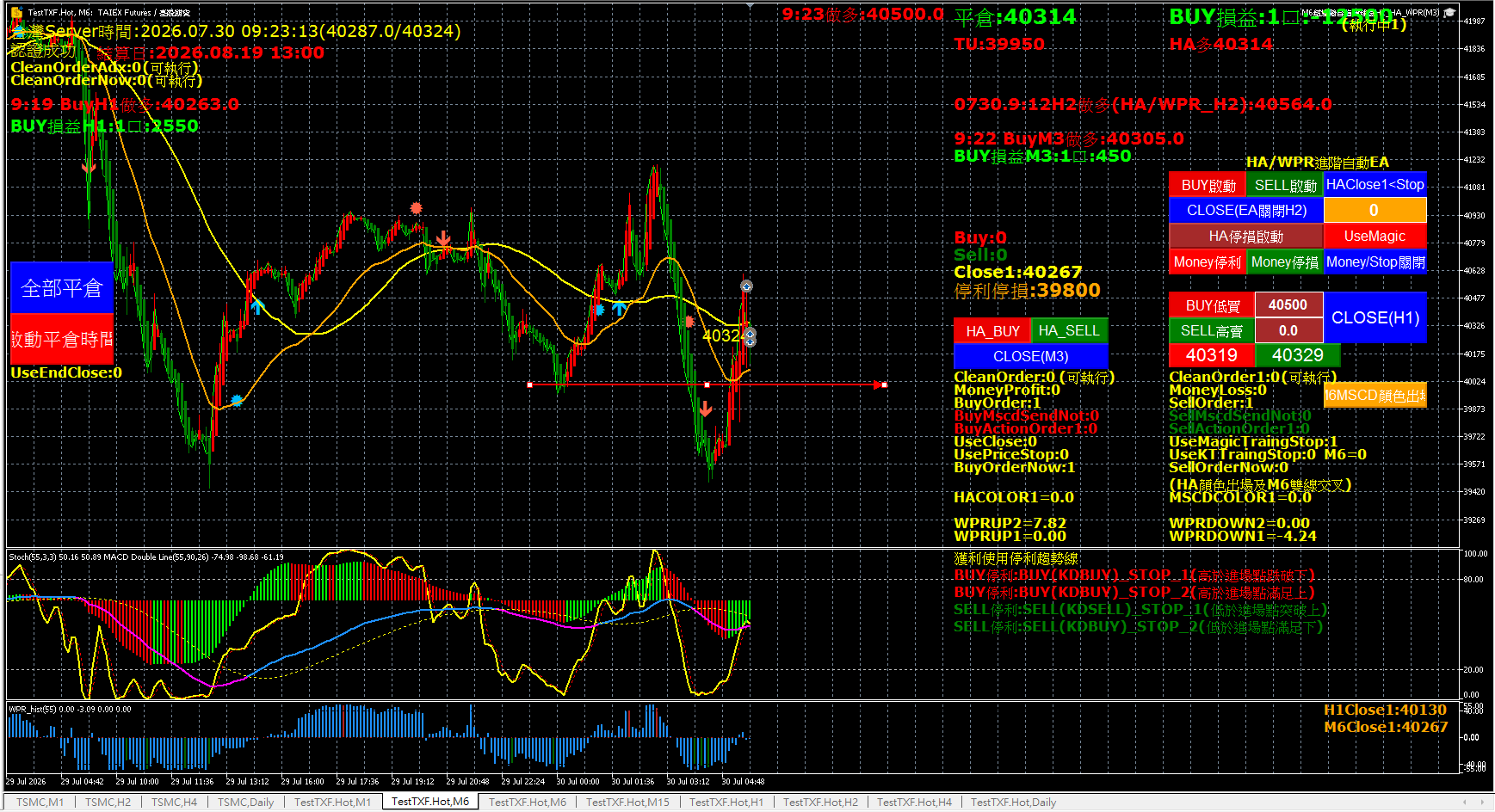Click the left endpoint of the red trend line
1495x812 pixels.
pos(529,384)
